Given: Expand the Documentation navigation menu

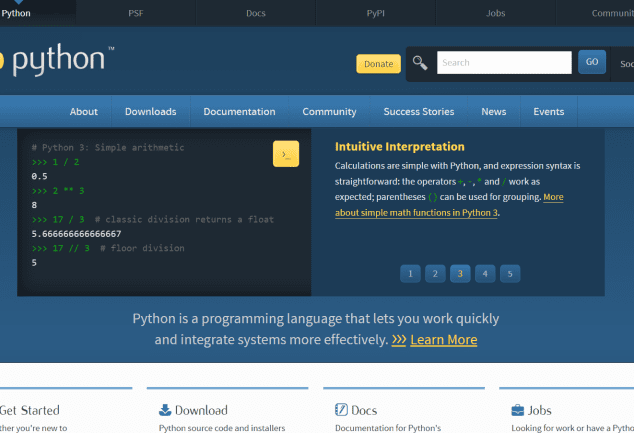Looking at the screenshot, I should coord(239,112).
